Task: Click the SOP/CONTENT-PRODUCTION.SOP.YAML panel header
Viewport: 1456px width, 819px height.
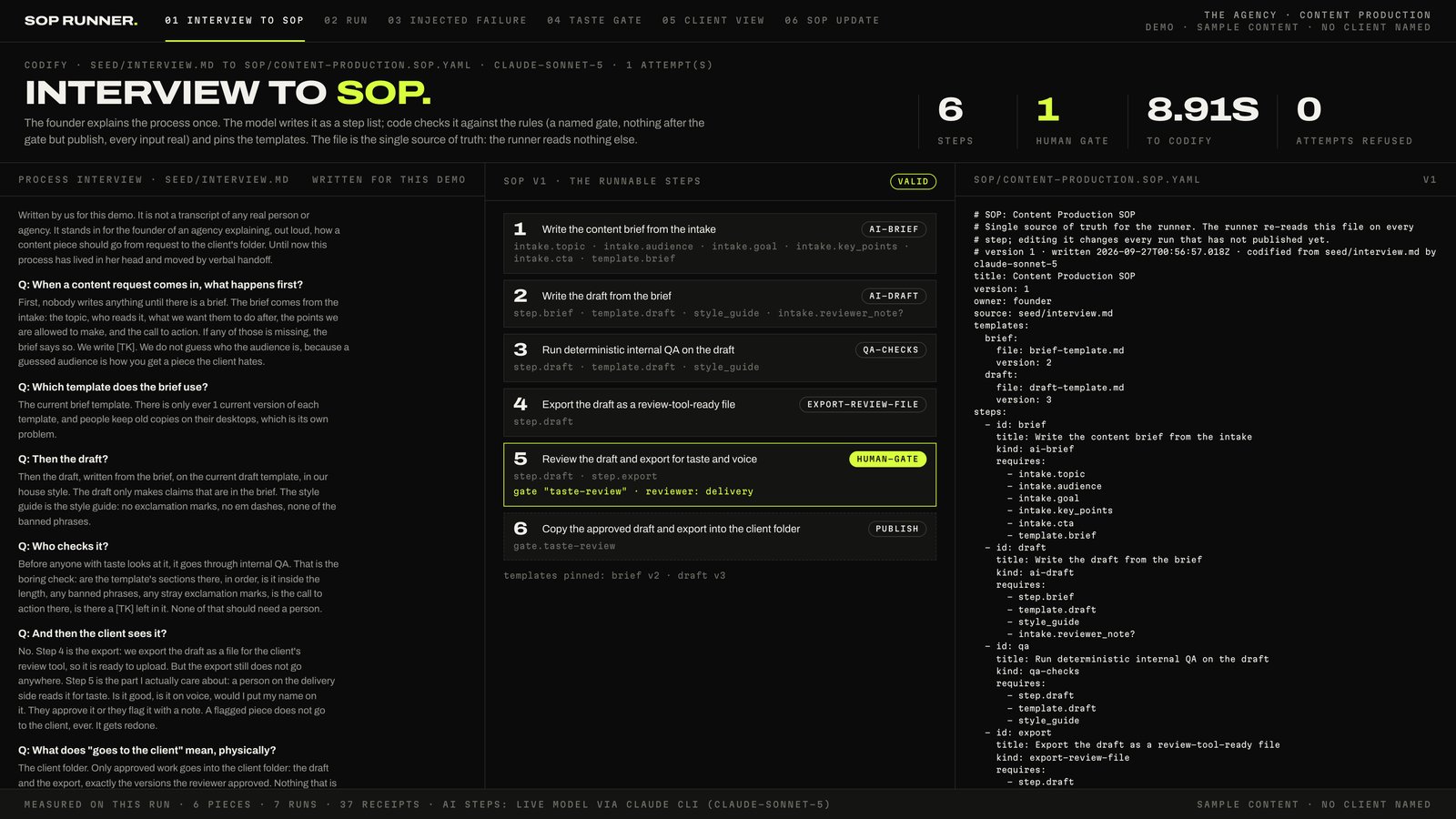Action: tap(1087, 180)
